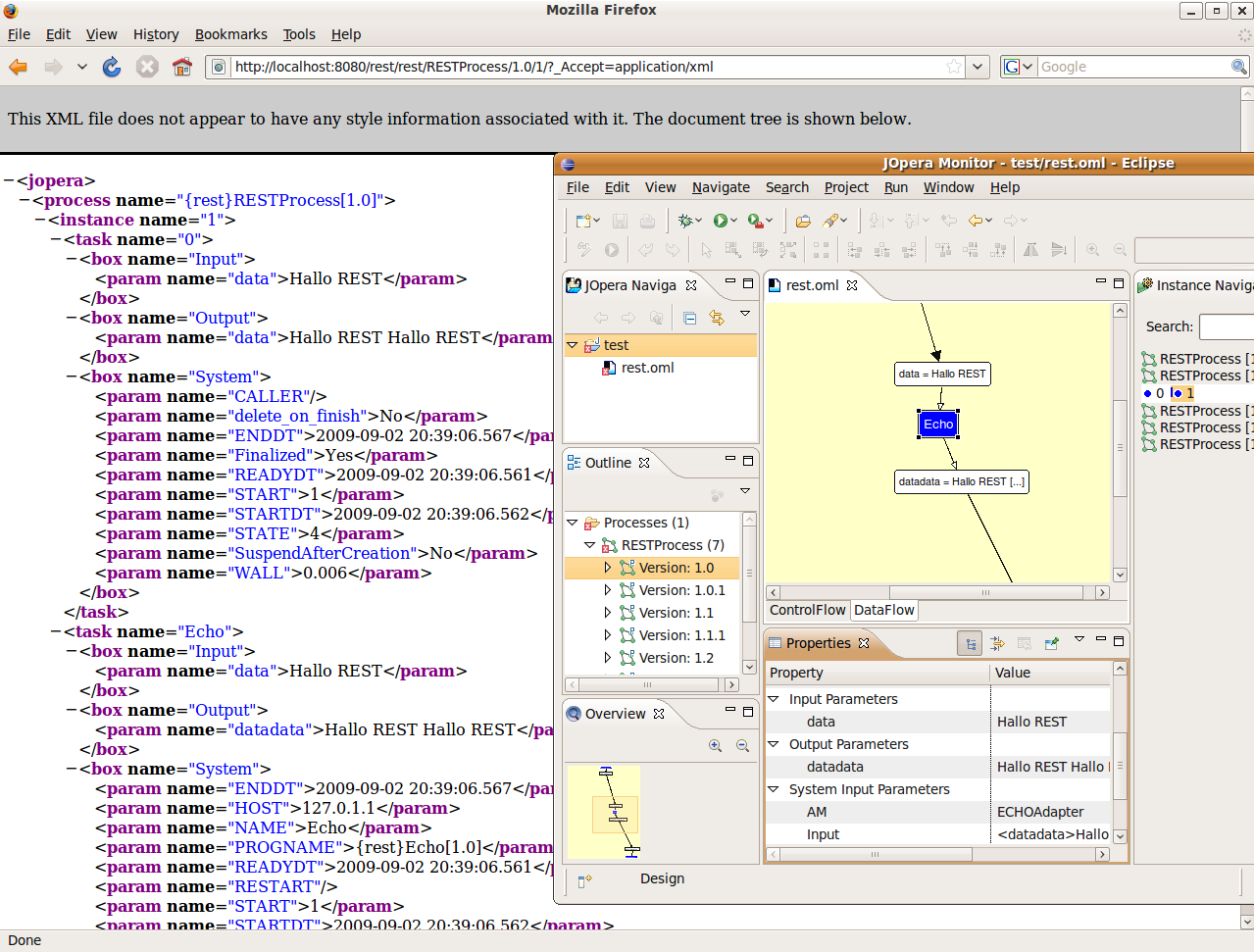1254x952 pixels.
Task: Click the open perspective icon beside Design
Action: click(584, 880)
